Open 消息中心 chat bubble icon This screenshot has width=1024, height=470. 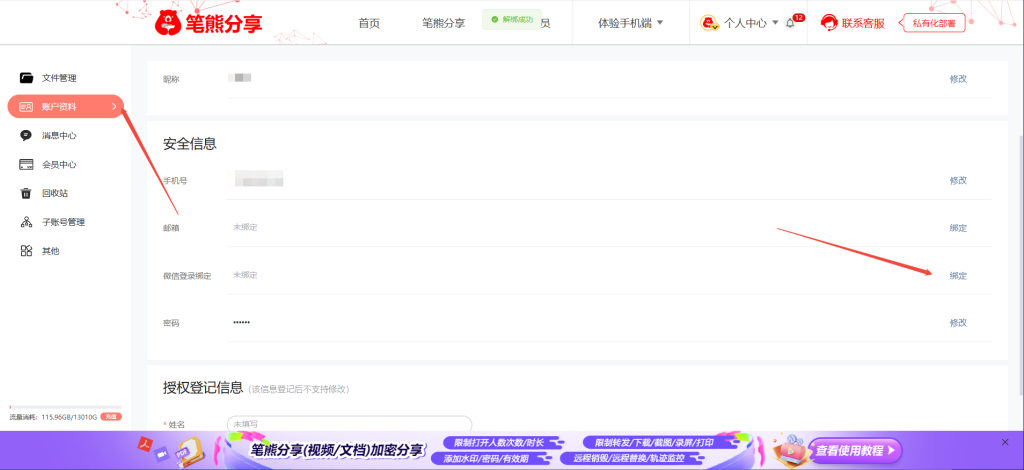tap(27, 136)
